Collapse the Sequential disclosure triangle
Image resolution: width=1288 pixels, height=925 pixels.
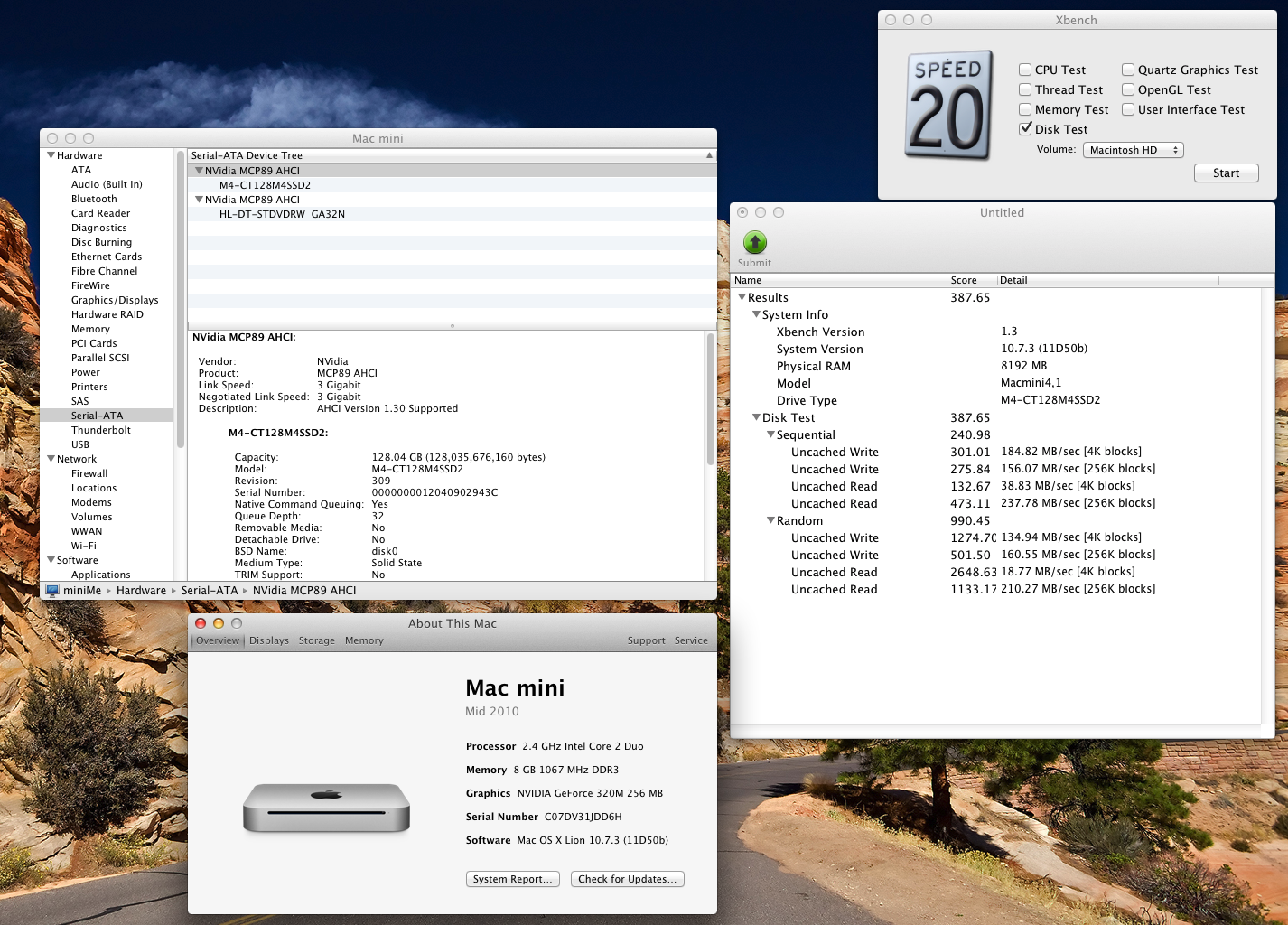point(770,434)
